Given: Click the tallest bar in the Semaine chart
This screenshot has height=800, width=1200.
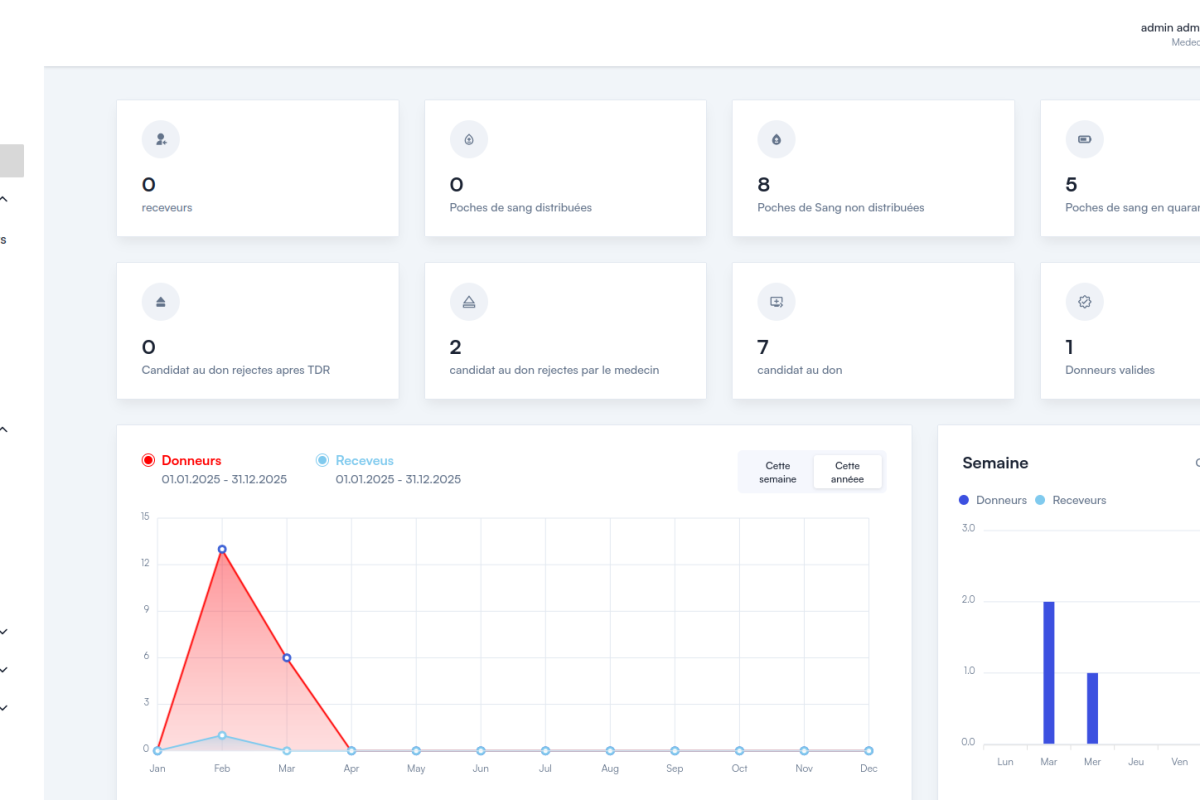Looking at the screenshot, I should pos(1049,672).
